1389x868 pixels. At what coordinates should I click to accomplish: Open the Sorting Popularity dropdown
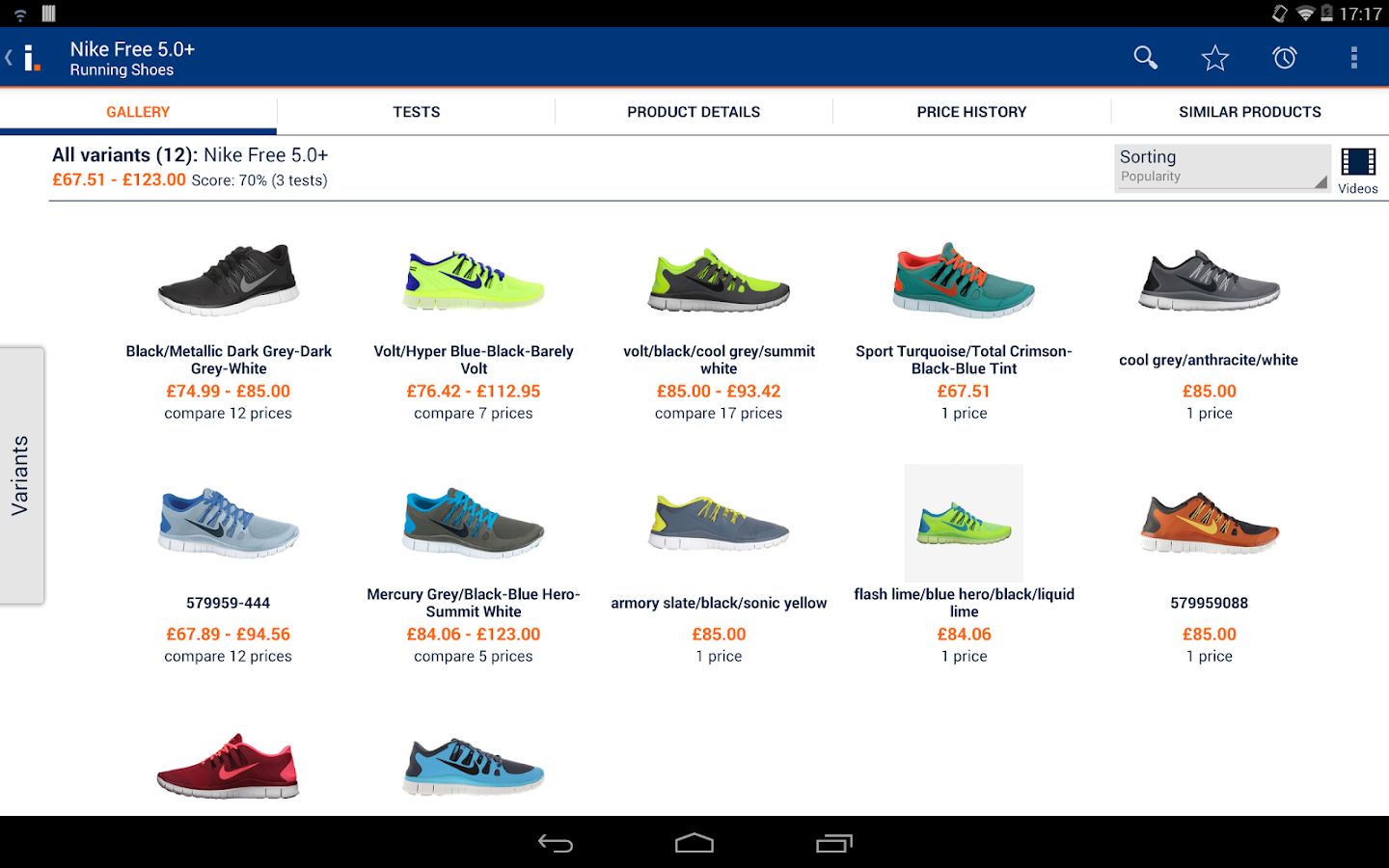(1222, 168)
